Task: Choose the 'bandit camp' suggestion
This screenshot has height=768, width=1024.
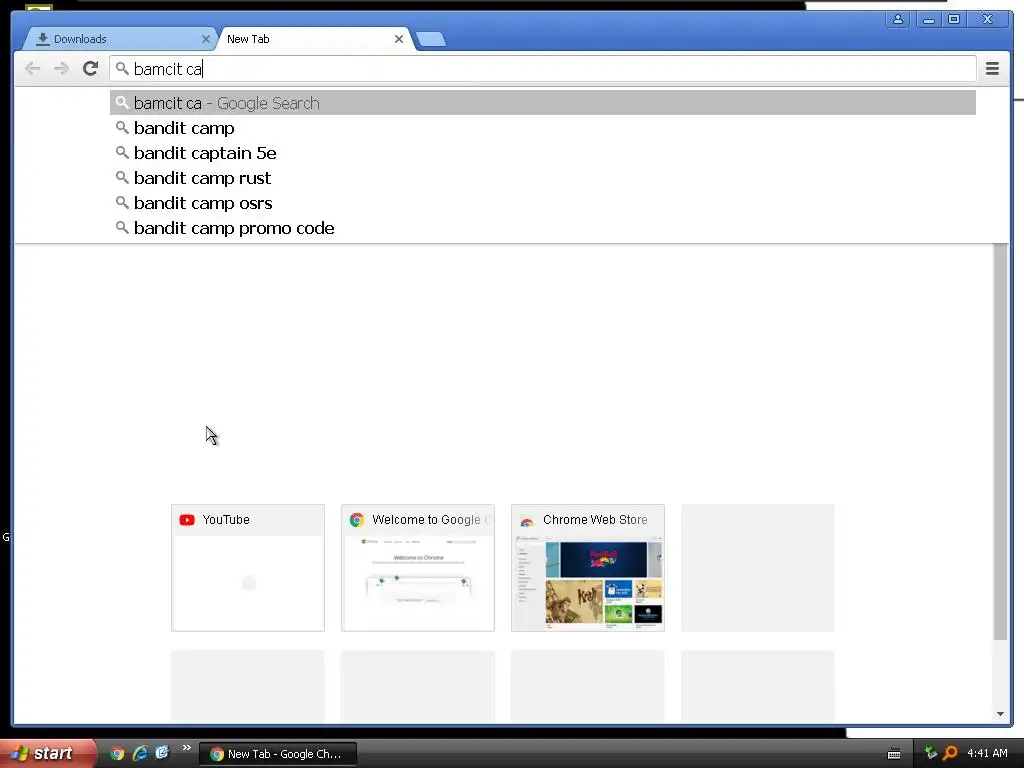Action: tap(543, 128)
